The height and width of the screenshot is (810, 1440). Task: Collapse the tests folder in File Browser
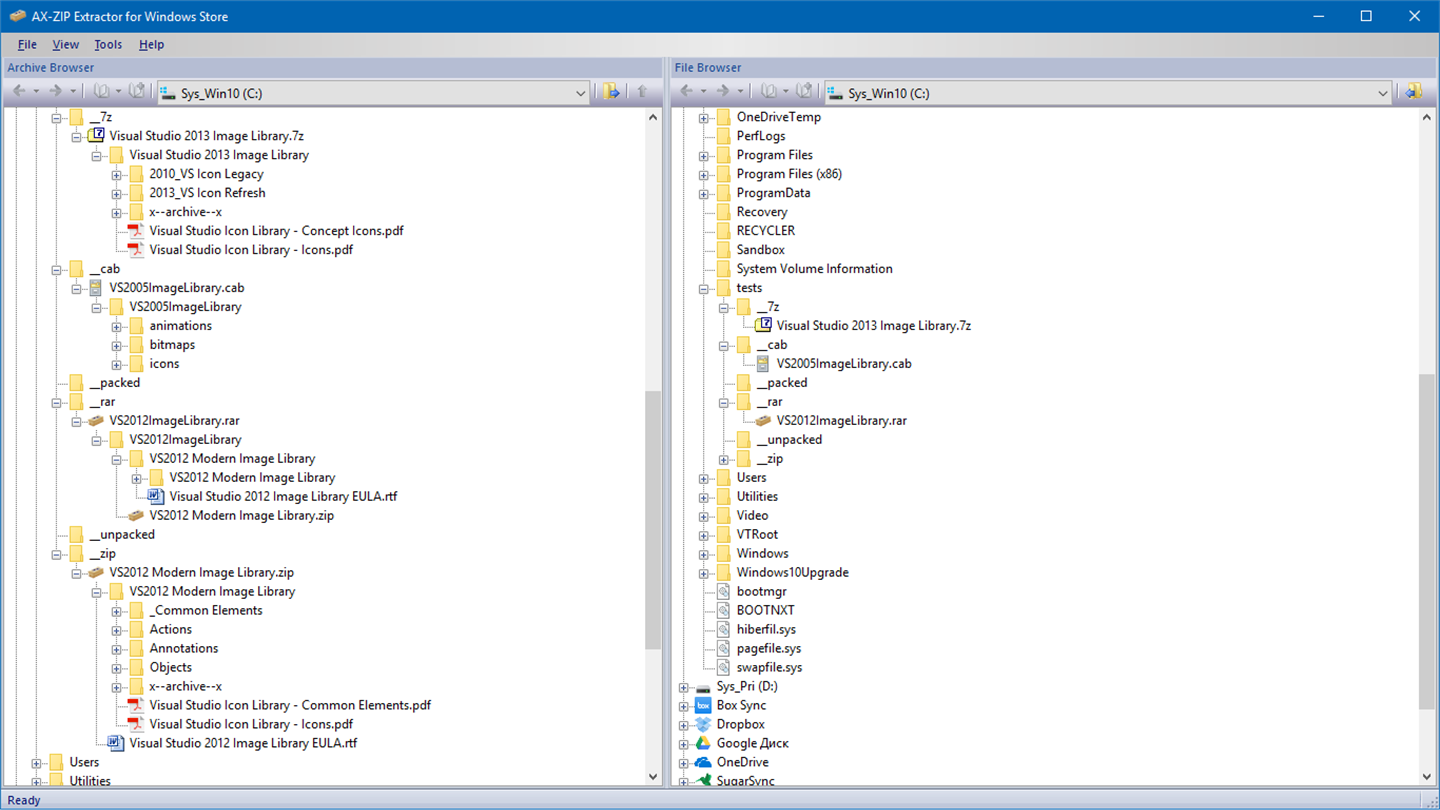pos(703,289)
